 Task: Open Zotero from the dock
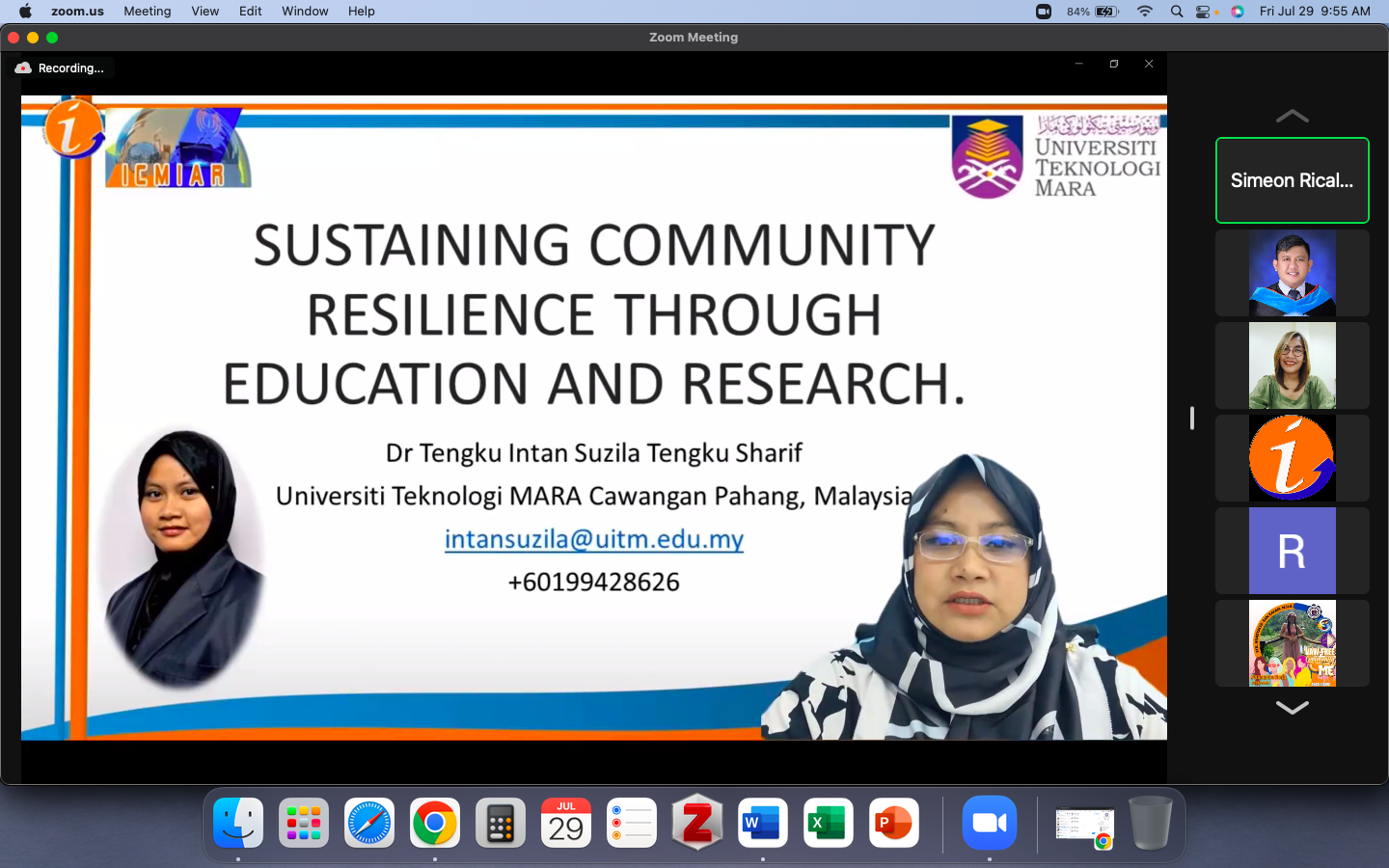(x=696, y=823)
